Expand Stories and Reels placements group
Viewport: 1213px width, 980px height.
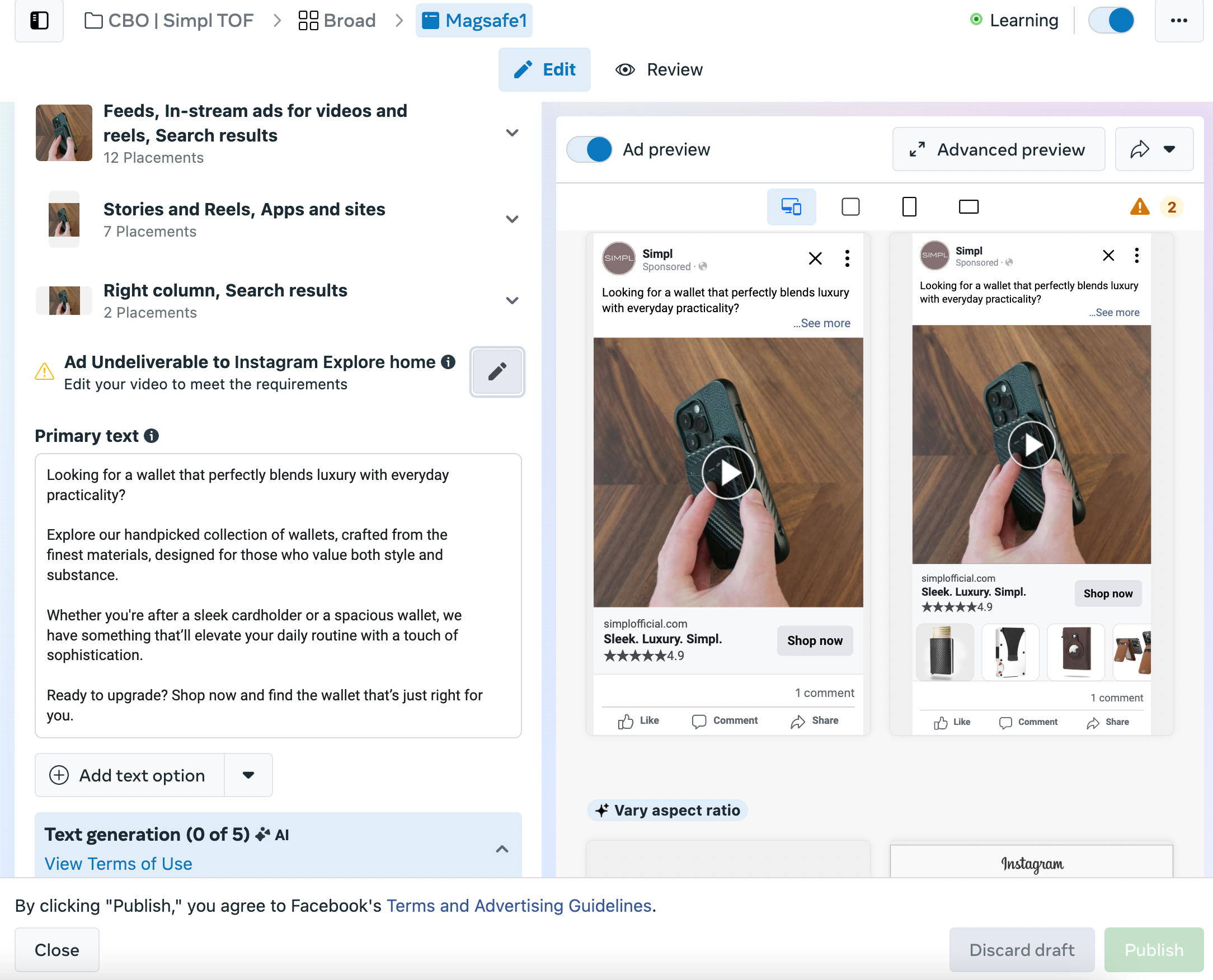coord(511,220)
